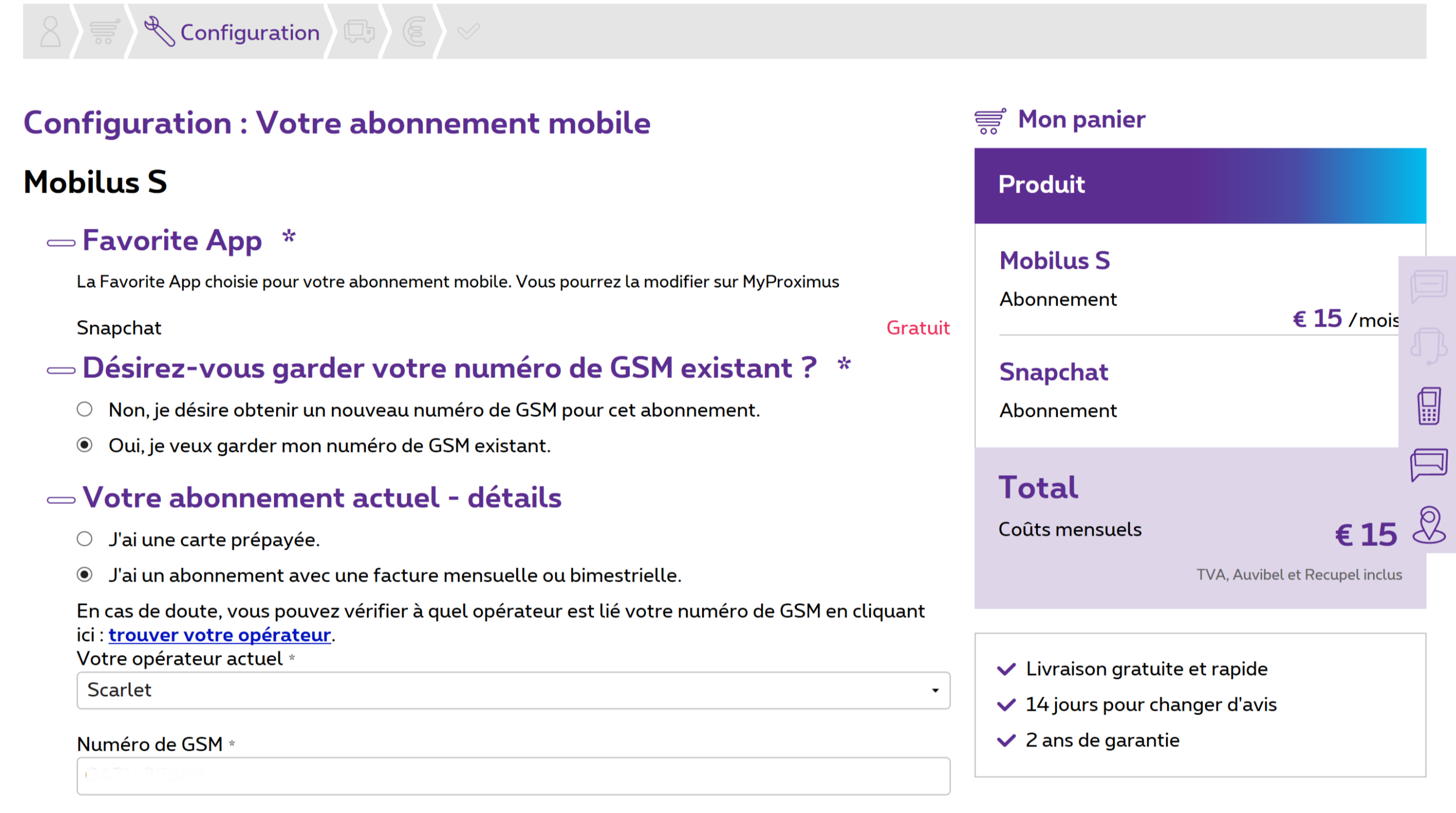Select 'Oui, je veux garder mon numéro'

[85, 445]
